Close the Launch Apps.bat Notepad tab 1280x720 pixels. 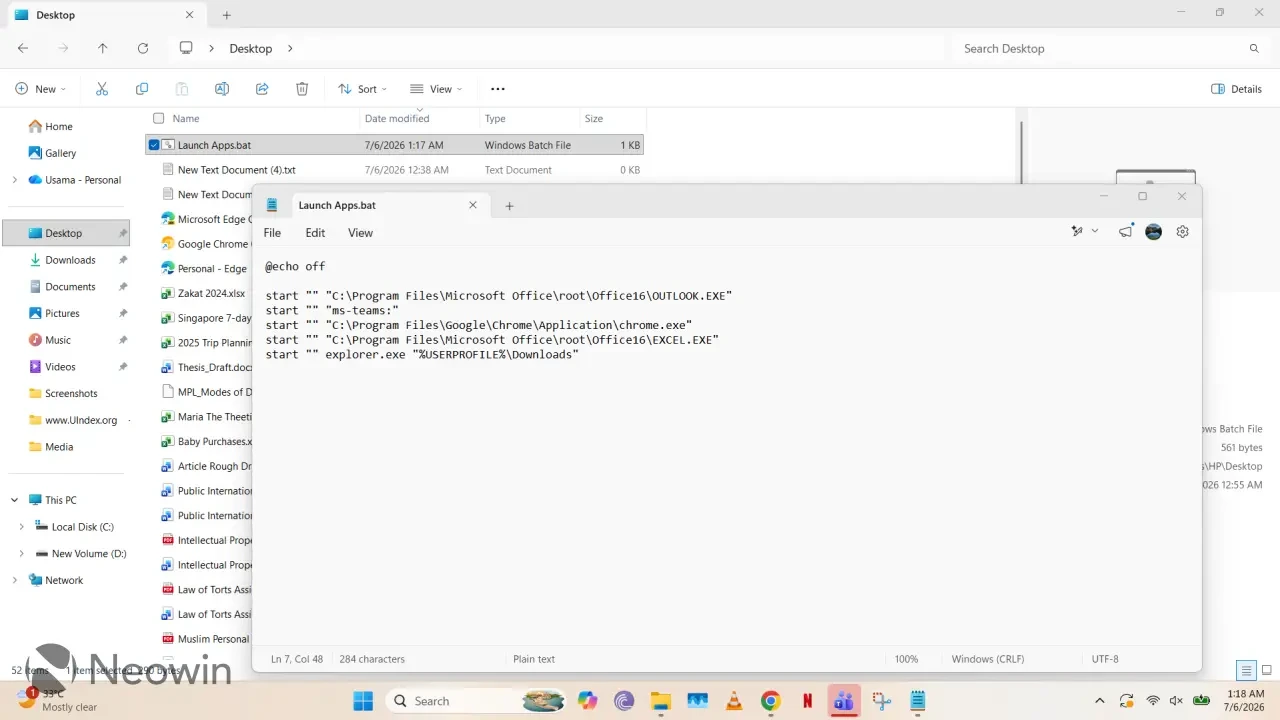473,205
